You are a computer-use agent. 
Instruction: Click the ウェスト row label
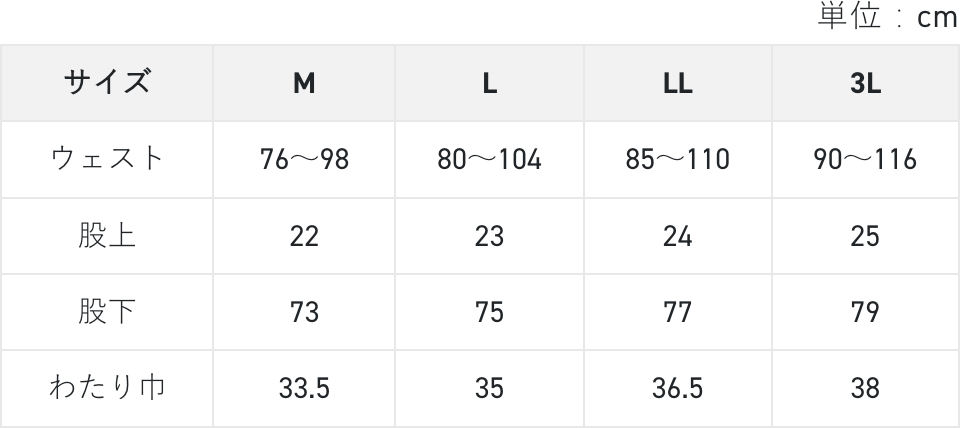(x=107, y=159)
